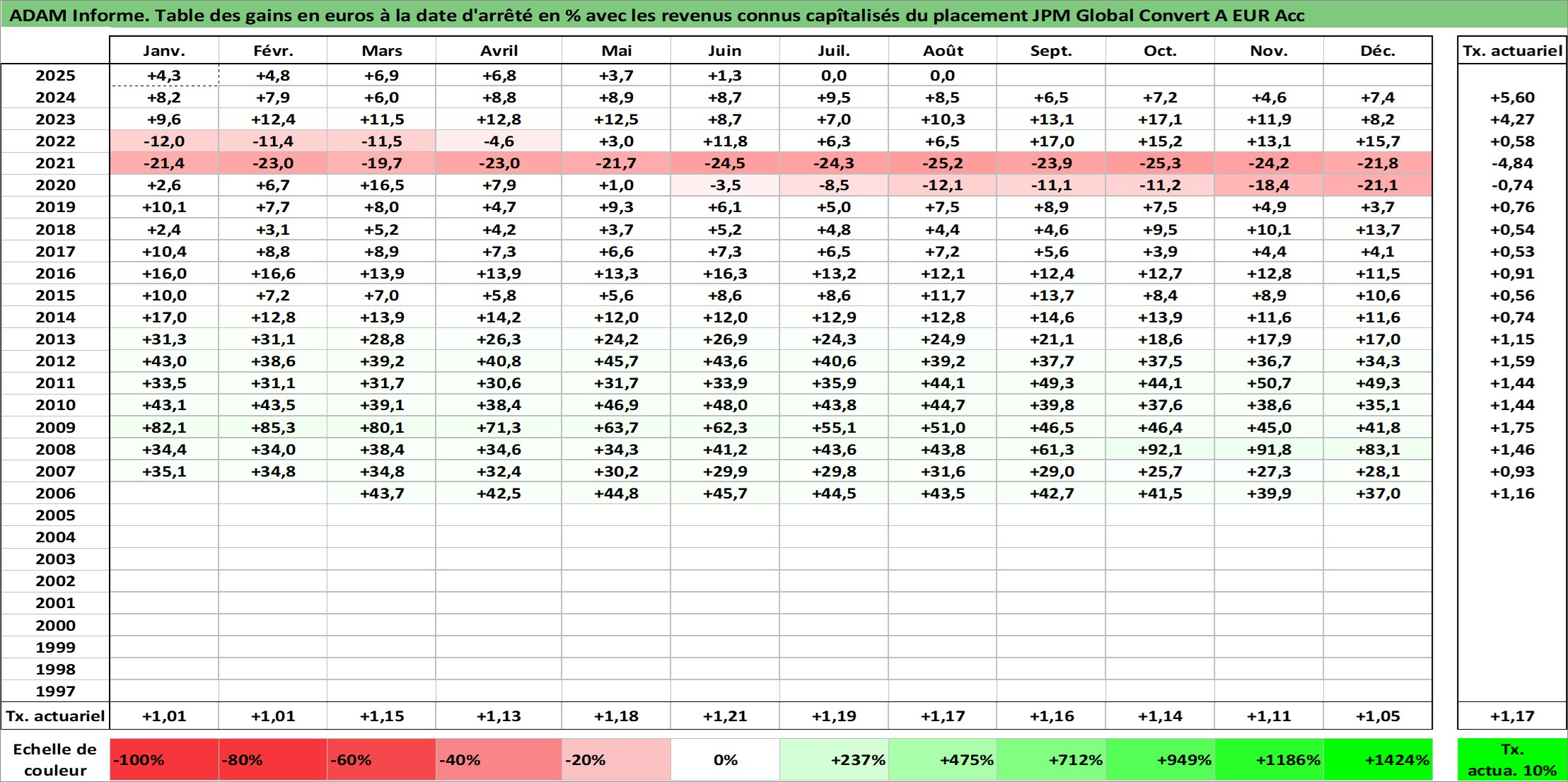Click the Echelle de couleur label
Viewport: 1568px width, 782px height.
(55, 760)
